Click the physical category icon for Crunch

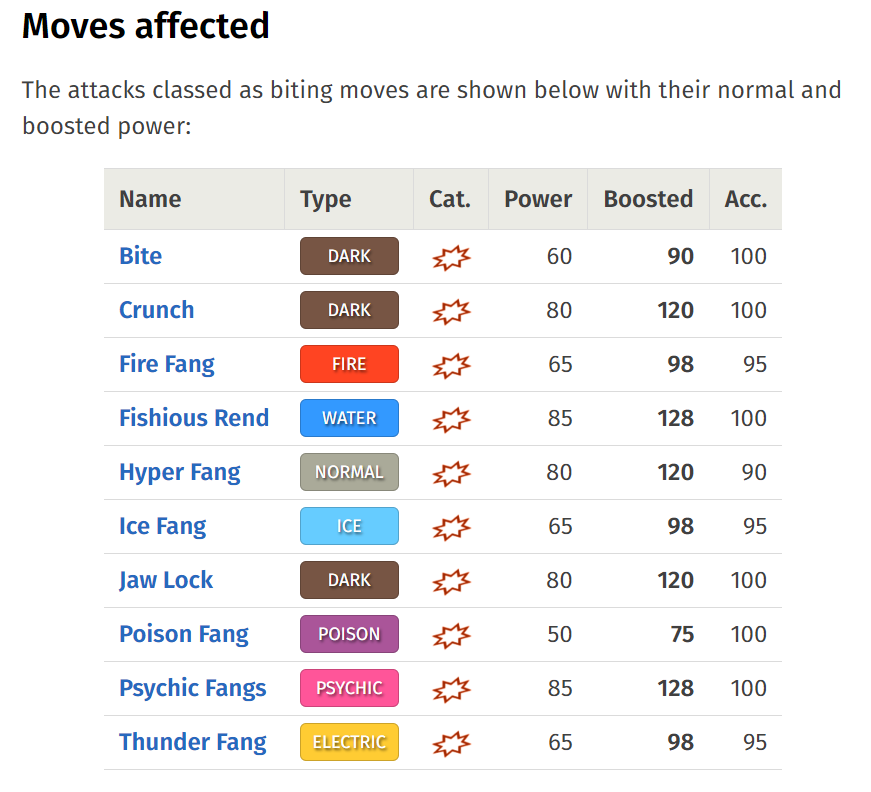pyautogui.click(x=451, y=311)
